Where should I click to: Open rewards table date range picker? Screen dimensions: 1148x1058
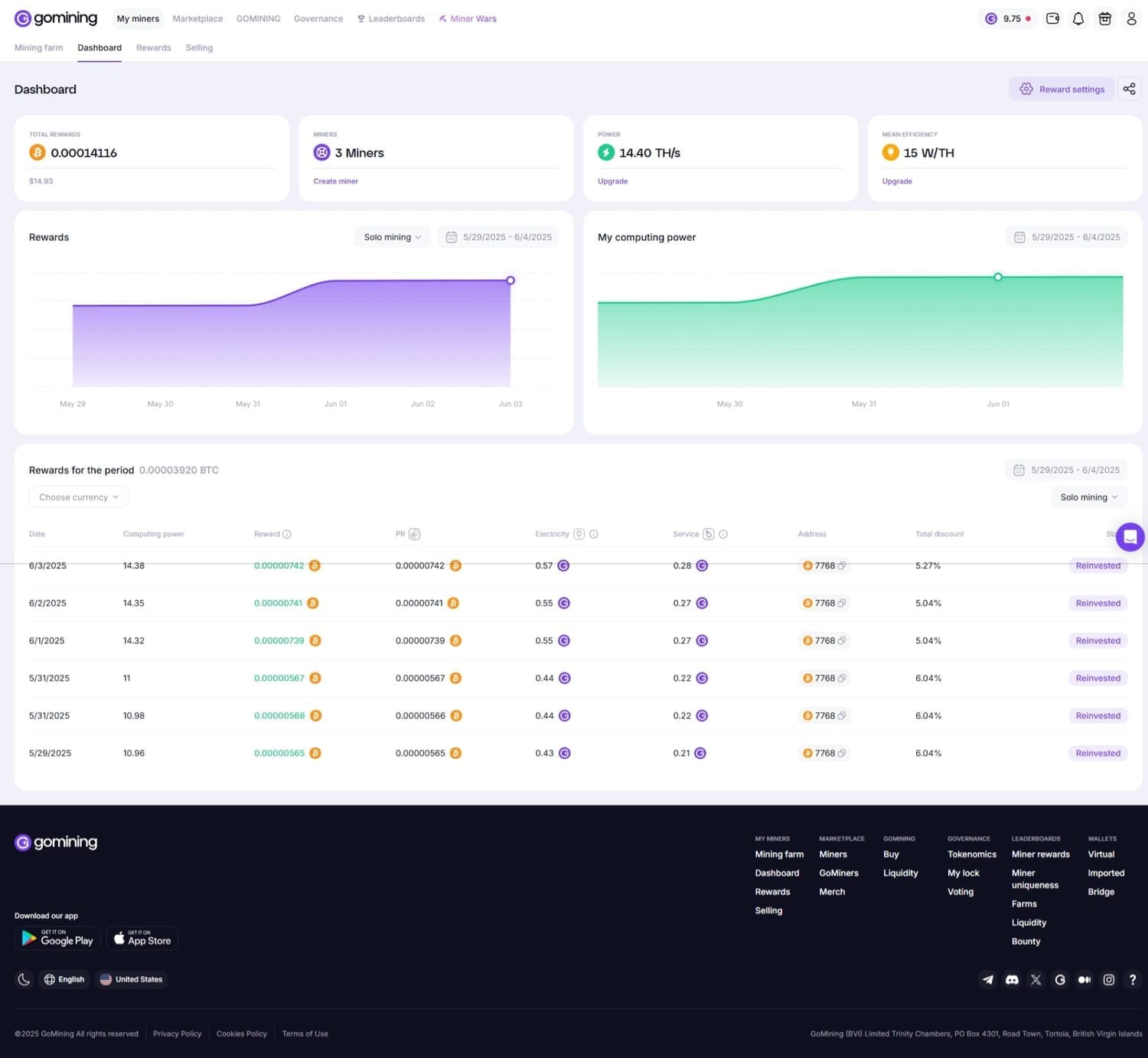point(1066,470)
